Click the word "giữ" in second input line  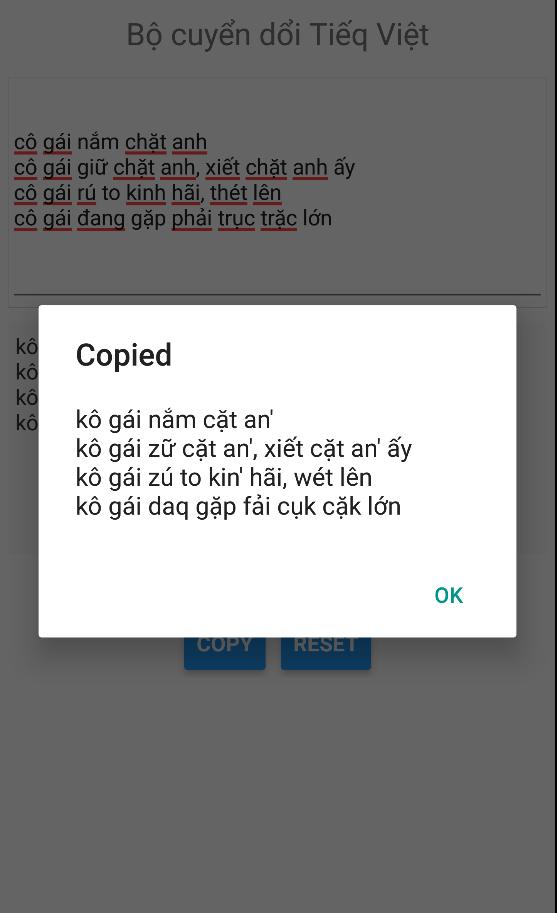[92, 168]
